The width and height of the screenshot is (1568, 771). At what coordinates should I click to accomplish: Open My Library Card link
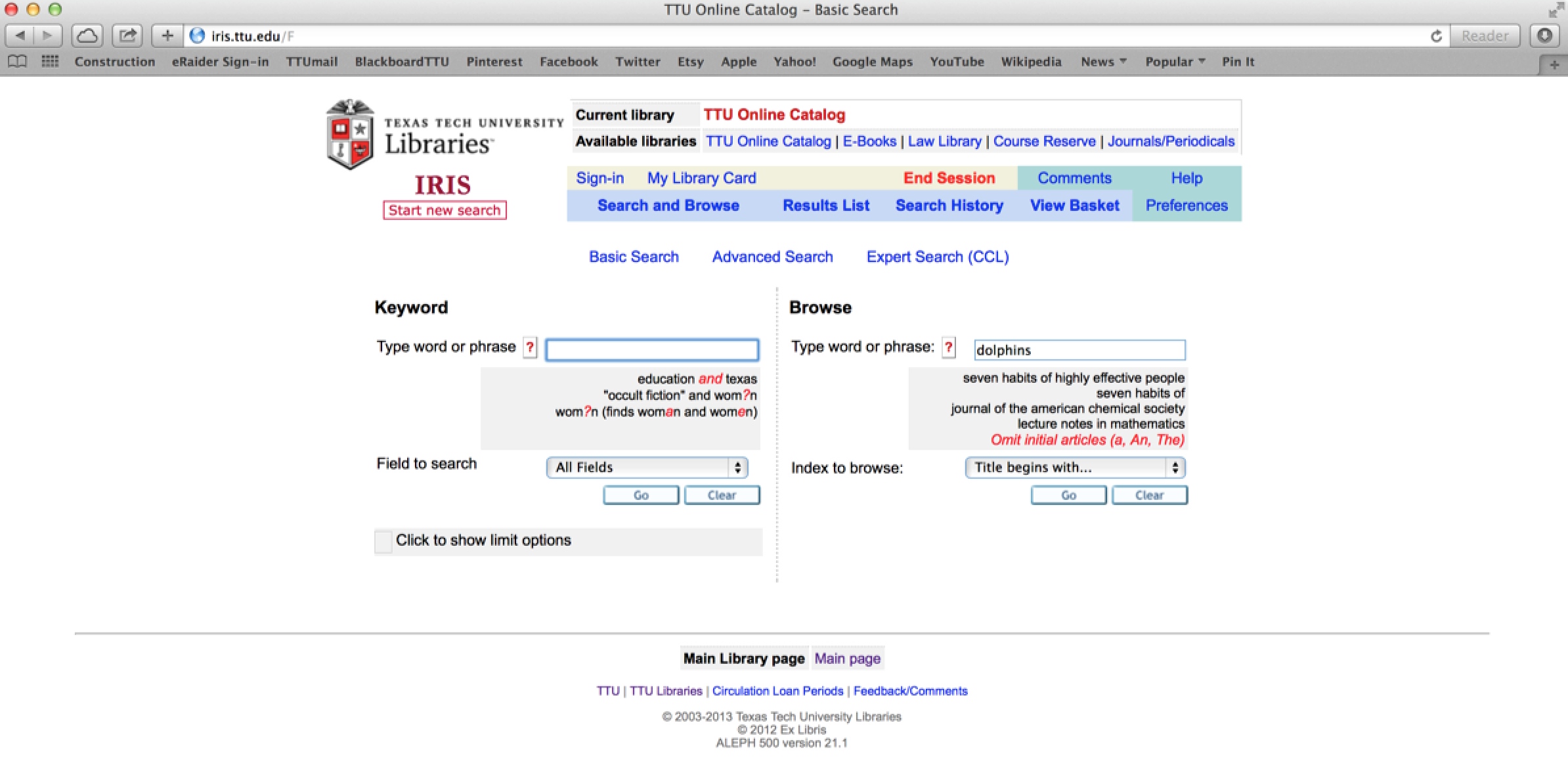pos(701,178)
